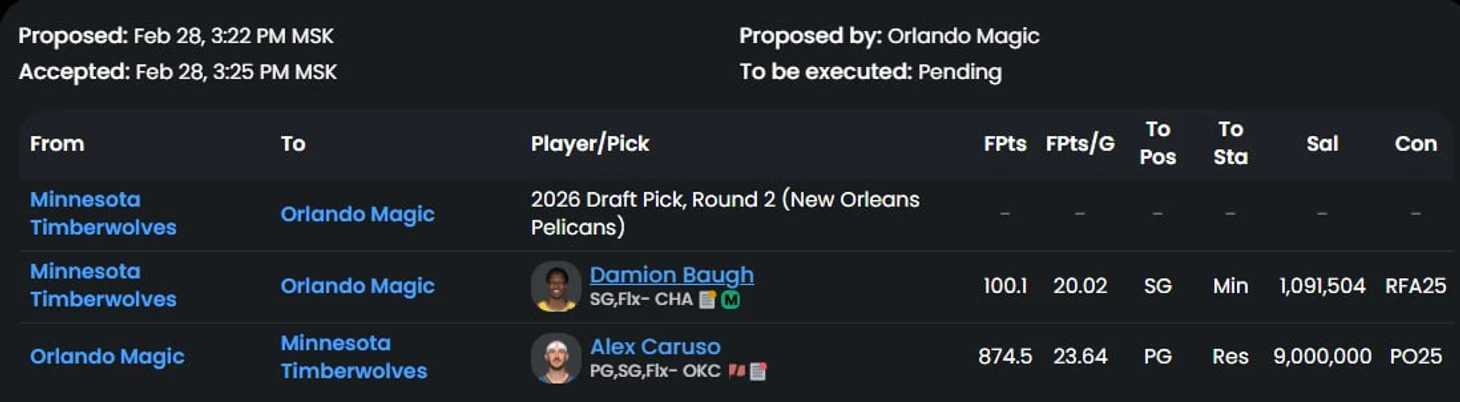1460x402 pixels.
Task: Open Orlando Magic link in Alex Caruso row
Action: point(107,357)
